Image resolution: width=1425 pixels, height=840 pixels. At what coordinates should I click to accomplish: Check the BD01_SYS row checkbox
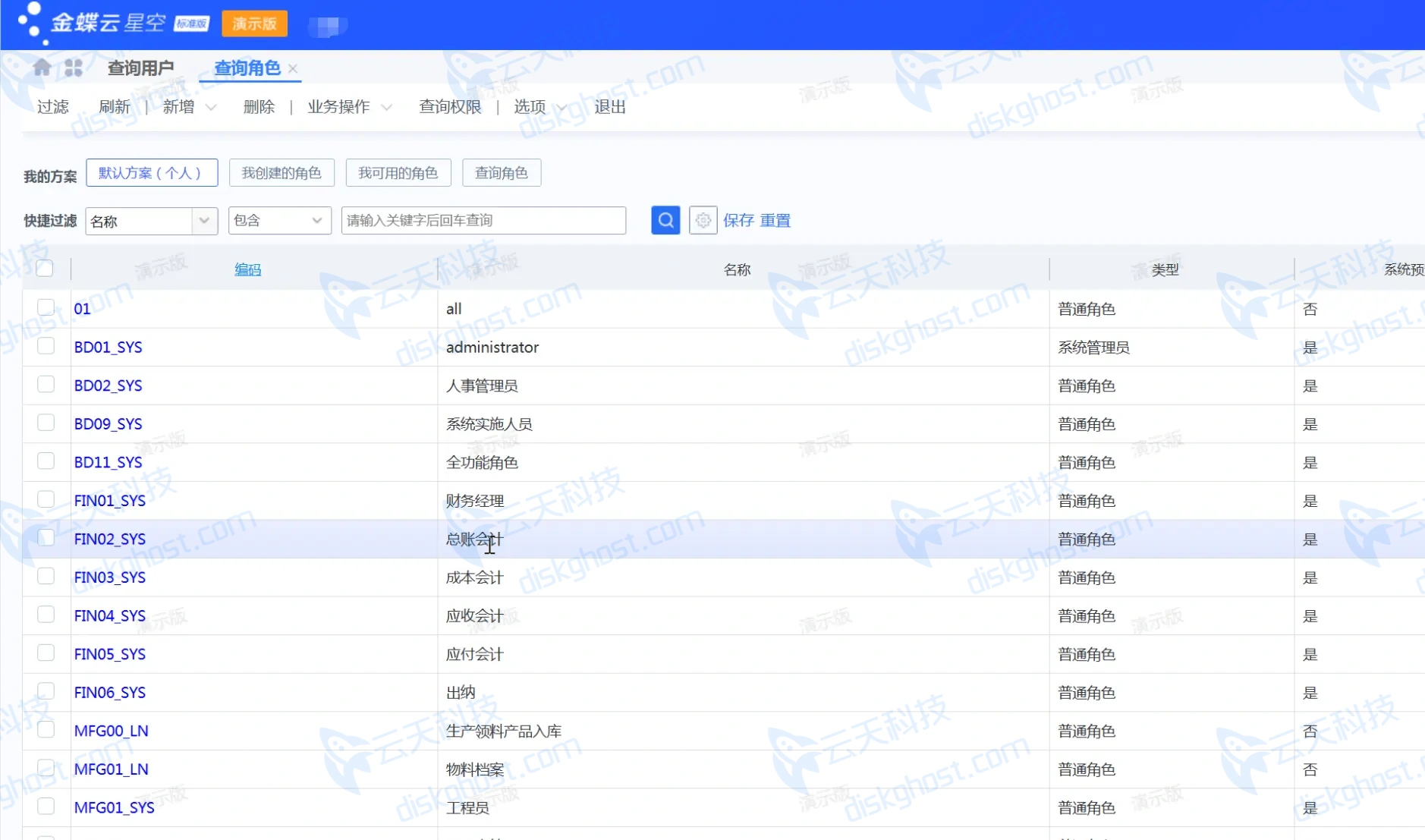[46, 346]
